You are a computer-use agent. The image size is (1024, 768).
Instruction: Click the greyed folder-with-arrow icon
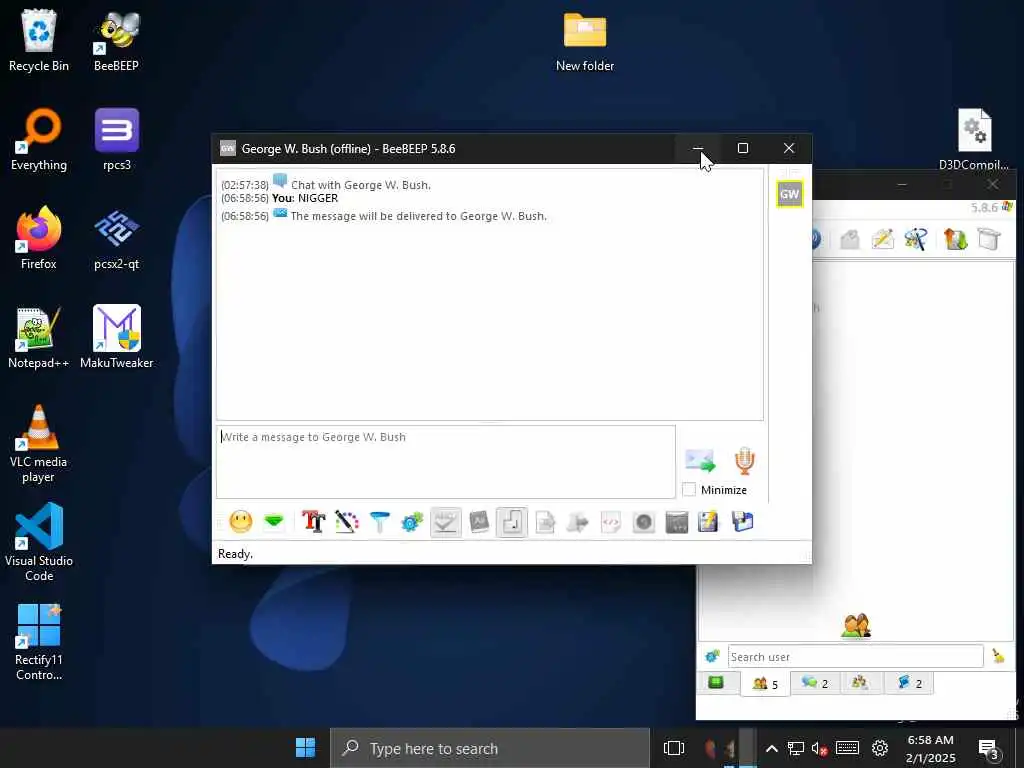[577, 522]
